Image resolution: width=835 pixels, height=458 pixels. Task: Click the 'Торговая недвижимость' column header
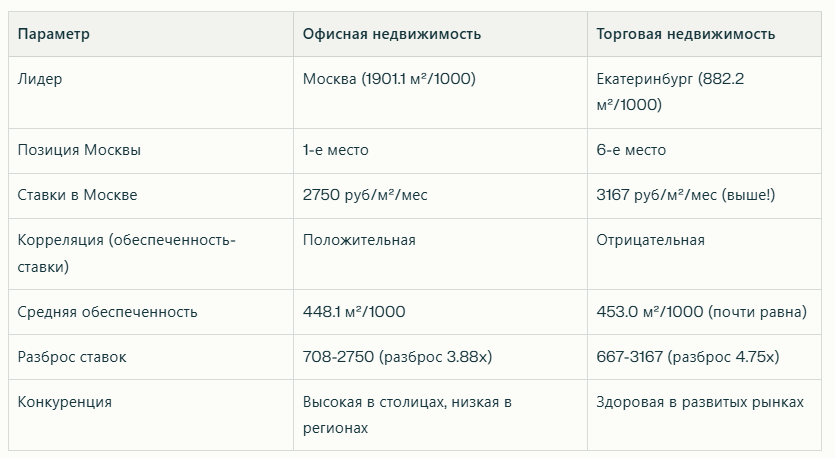coord(686,34)
